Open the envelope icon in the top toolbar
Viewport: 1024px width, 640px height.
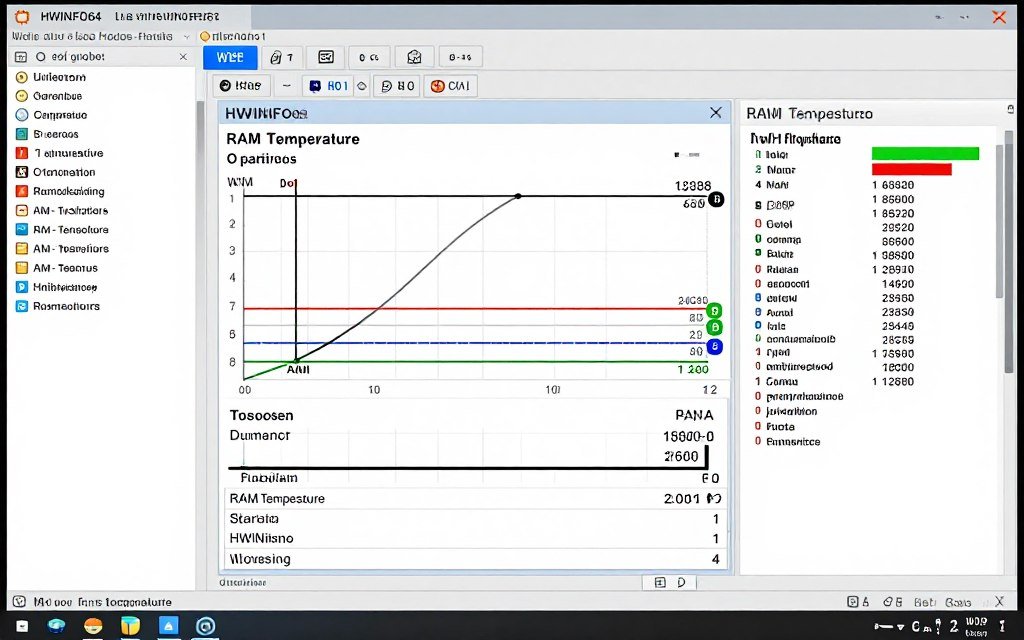(325, 57)
